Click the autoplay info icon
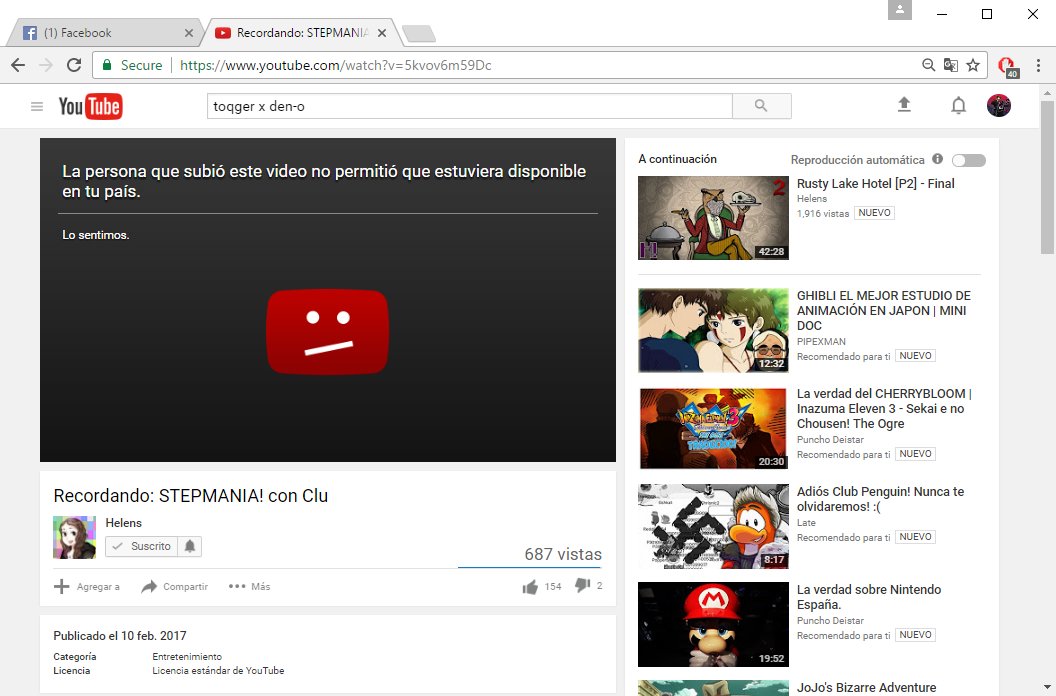 tap(937, 159)
